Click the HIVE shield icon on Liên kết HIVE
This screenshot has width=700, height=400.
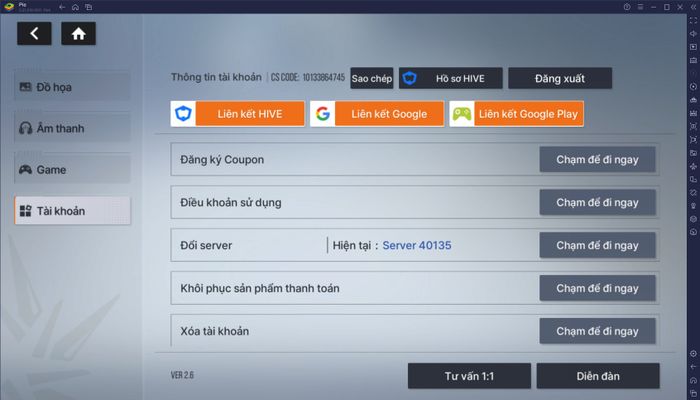183,114
